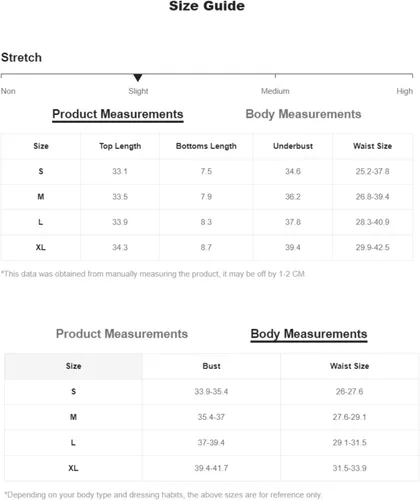This screenshot has width=420, height=500.
Task: Click the Bust column header
Action: (x=211, y=366)
